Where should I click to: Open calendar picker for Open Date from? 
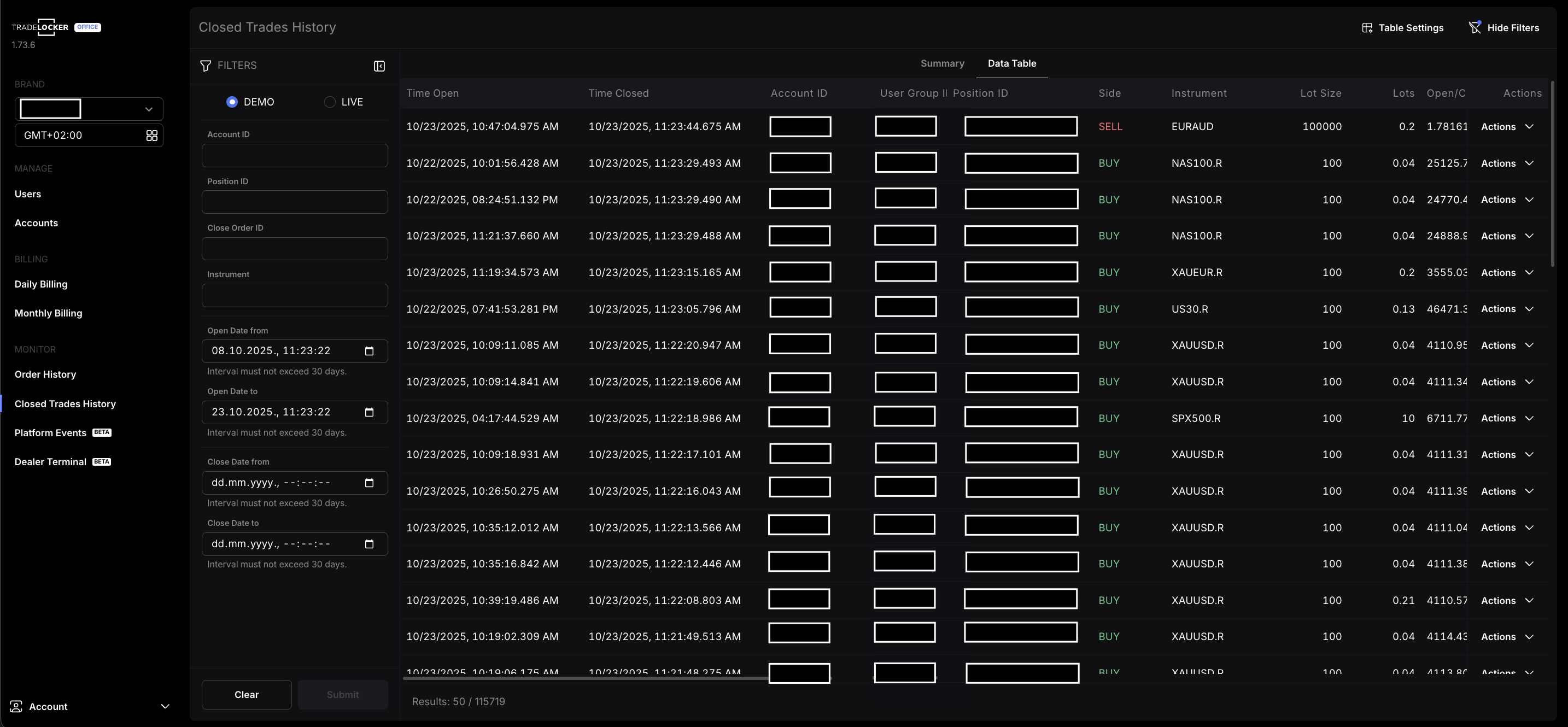click(x=369, y=351)
